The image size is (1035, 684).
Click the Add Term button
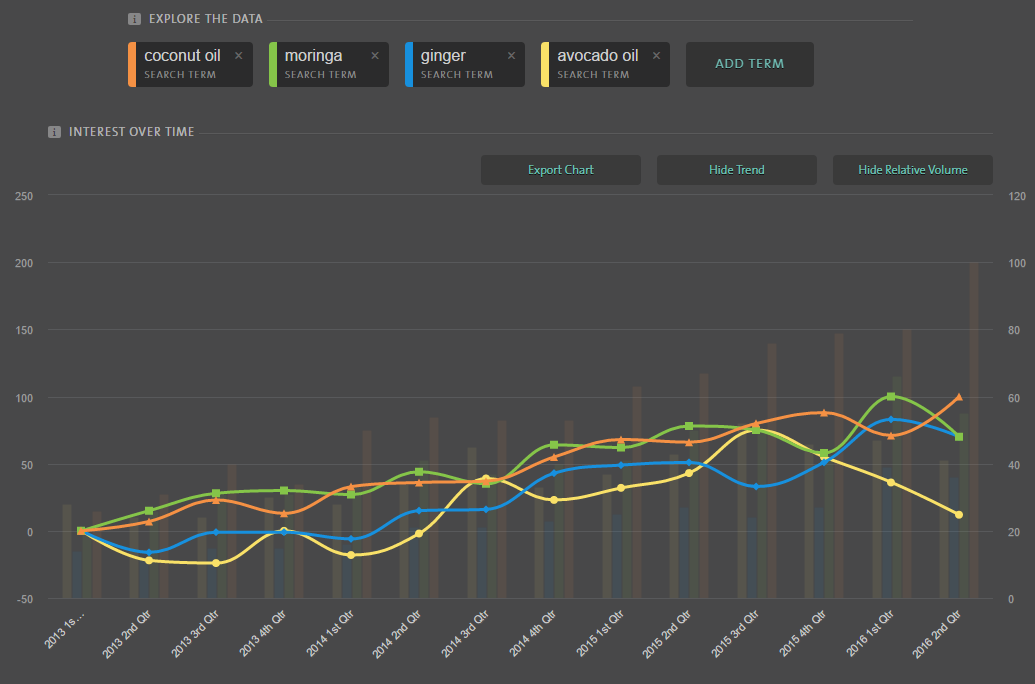[x=749, y=64]
